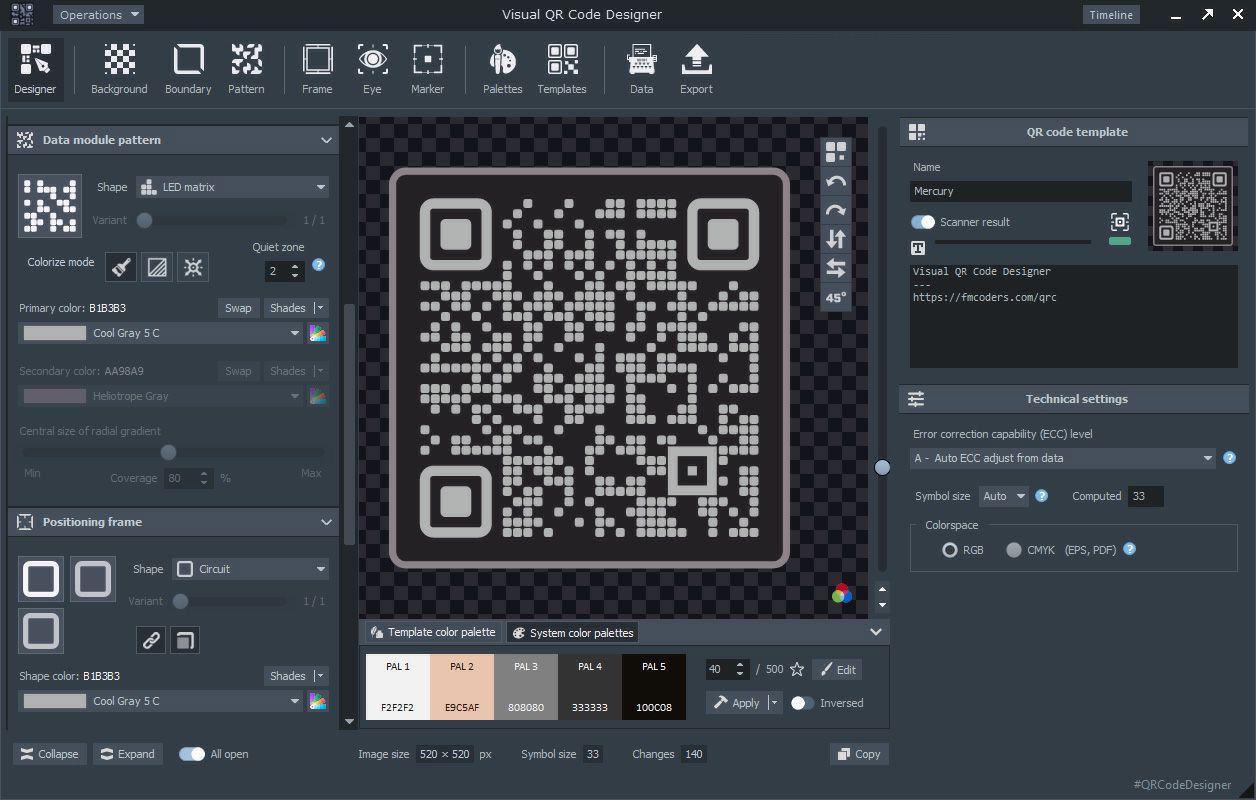Click the canvas redo arrow
This screenshot has width=1256, height=800.
click(x=836, y=211)
